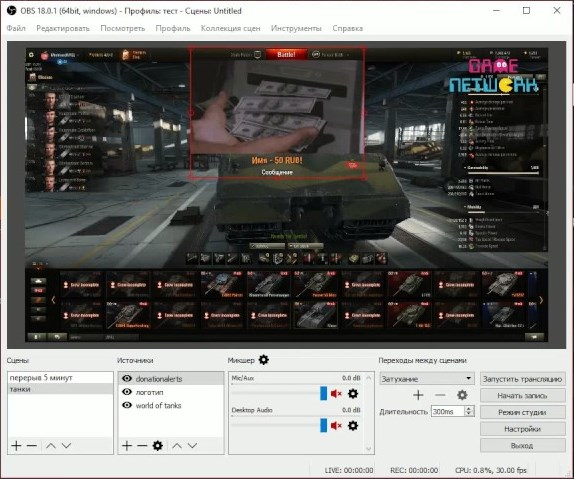Move scene up with arrow icon
Viewport: 574px width, 479px height.
tap(51, 446)
